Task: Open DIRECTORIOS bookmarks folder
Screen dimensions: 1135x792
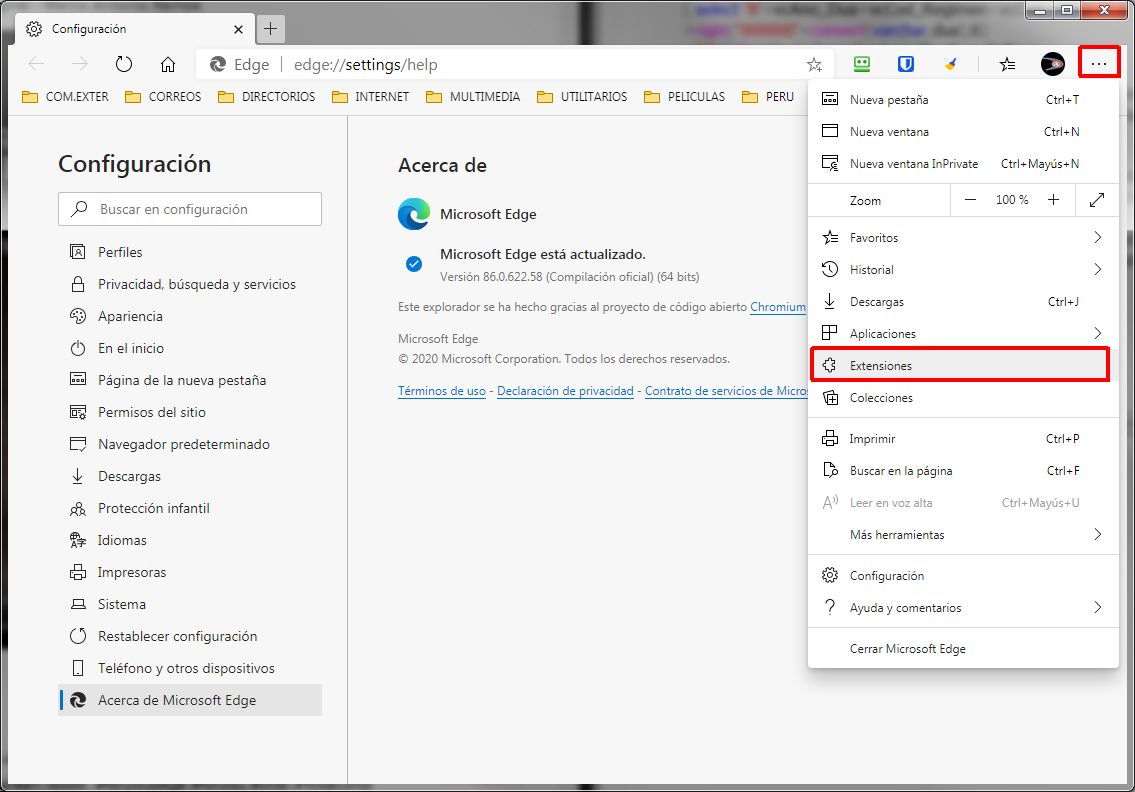Action: coord(266,96)
